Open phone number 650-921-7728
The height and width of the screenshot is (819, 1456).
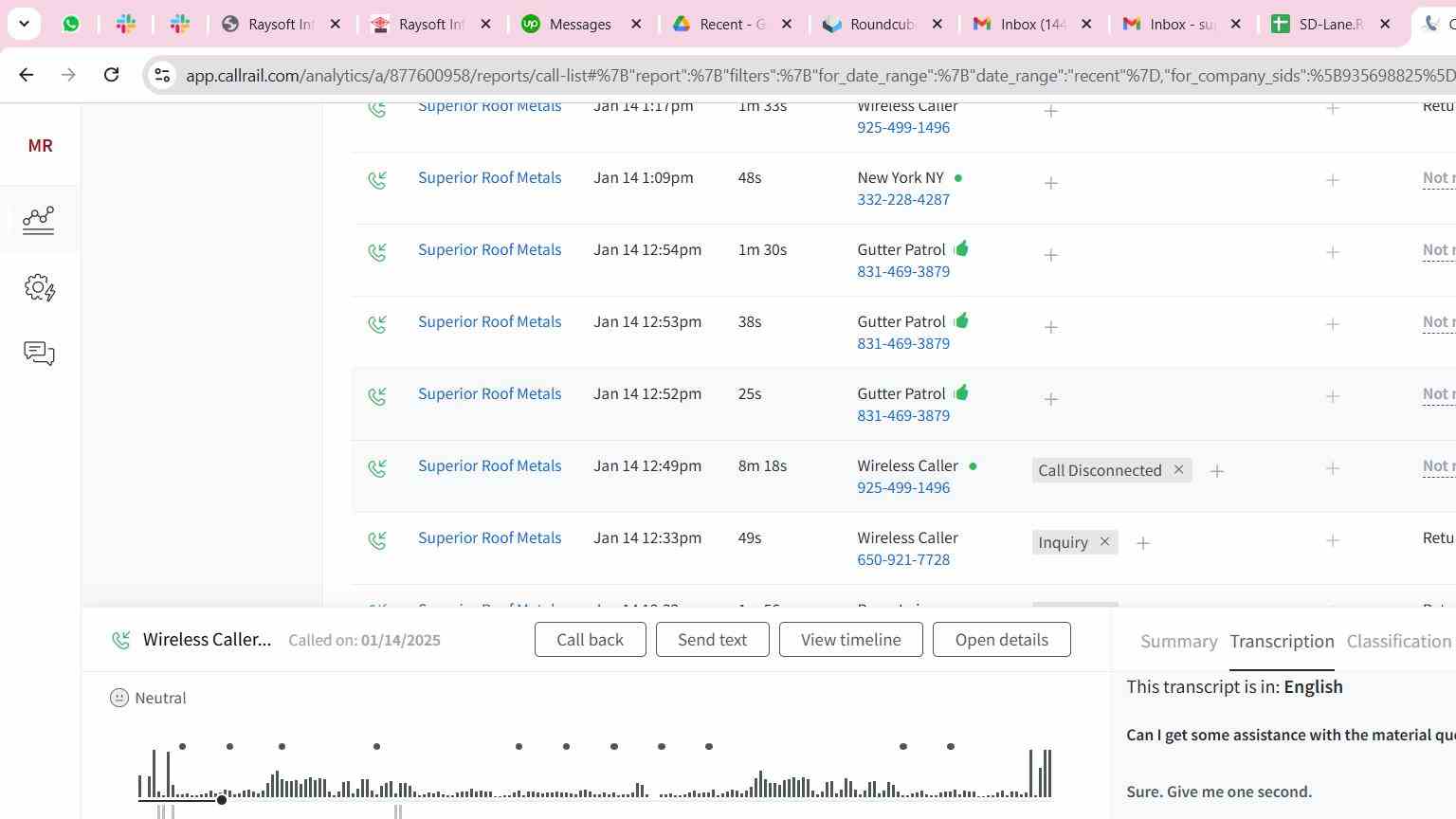tap(903, 559)
